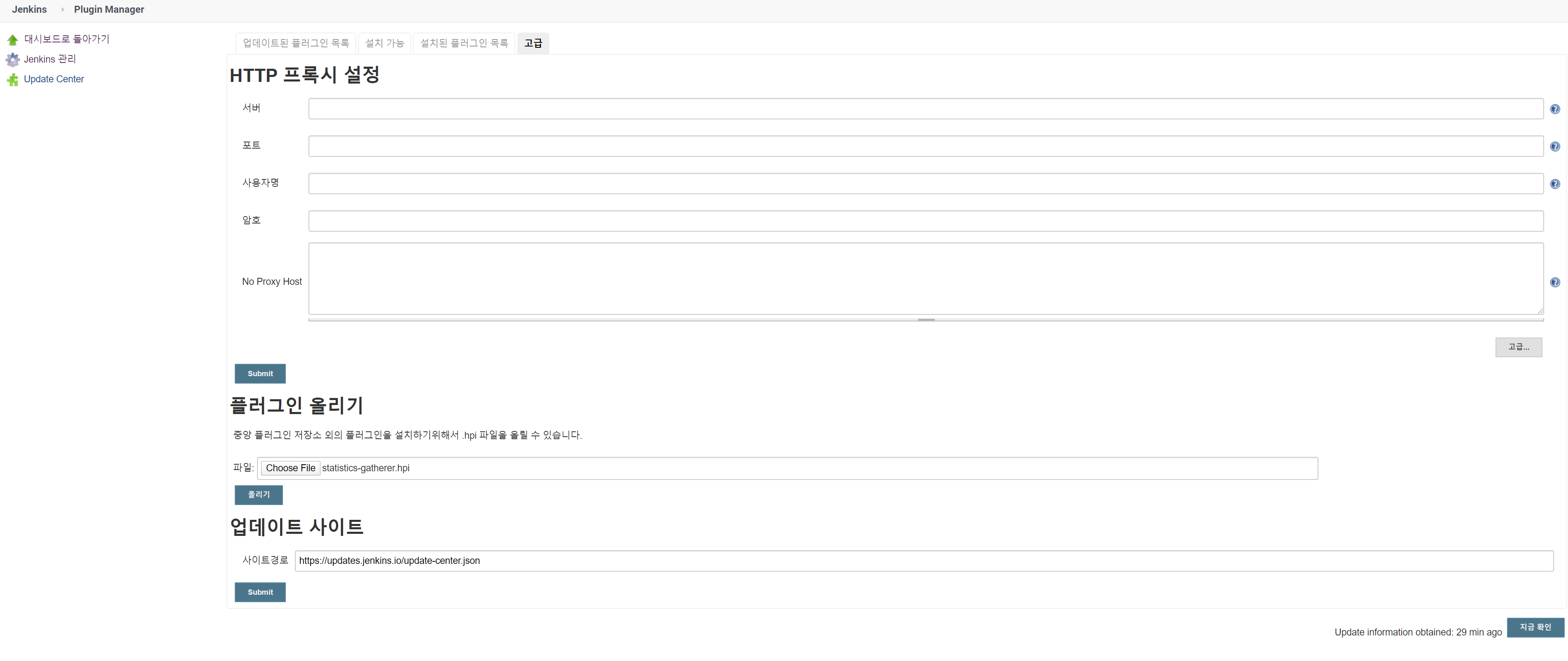Switch to 설치 가능 tab
Viewport: 1568px width, 661px height.
point(384,43)
